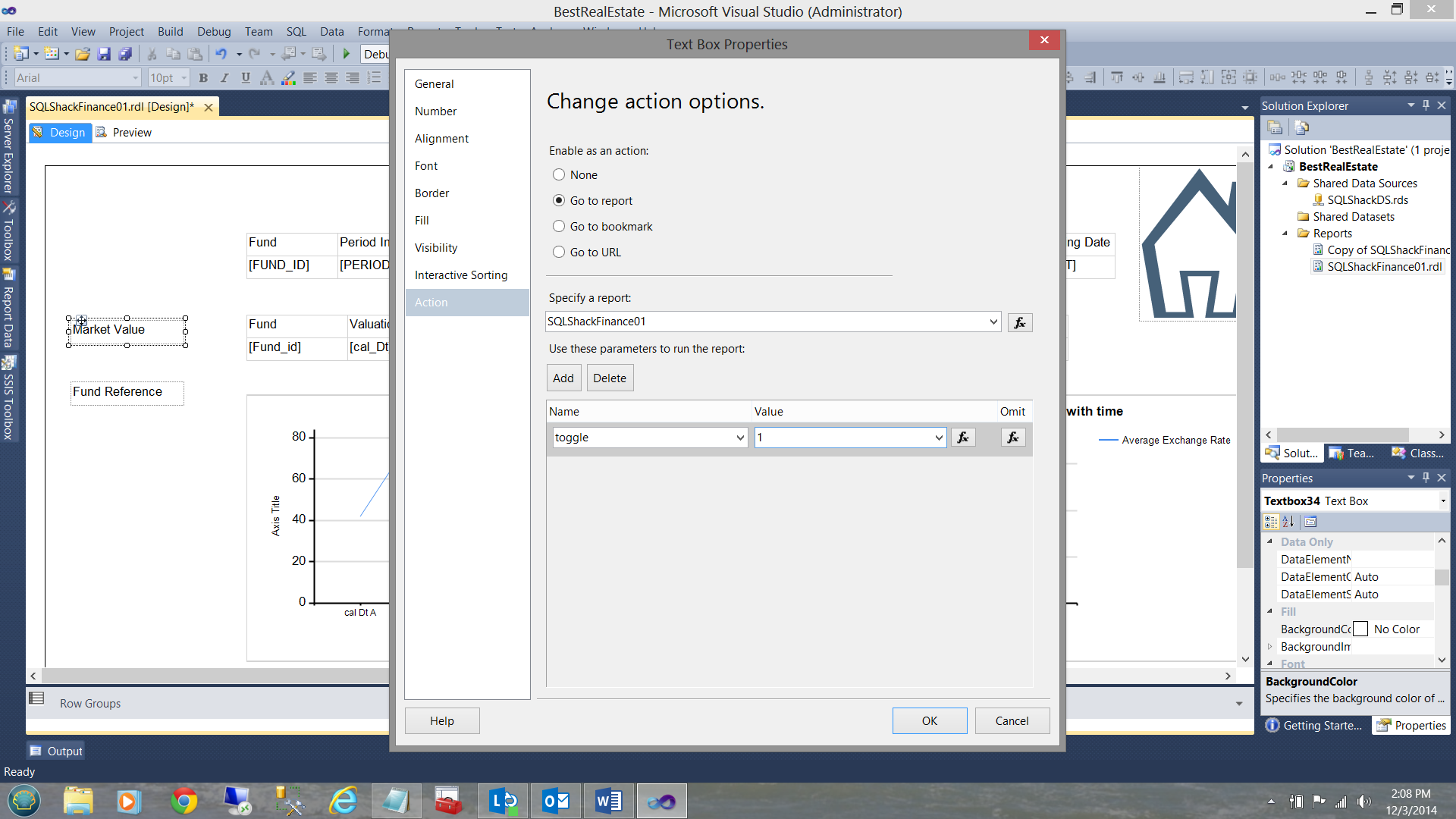Click expression fx button beside report name
The height and width of the screenshot is (819, 1456).
[x=1020, y=322]
